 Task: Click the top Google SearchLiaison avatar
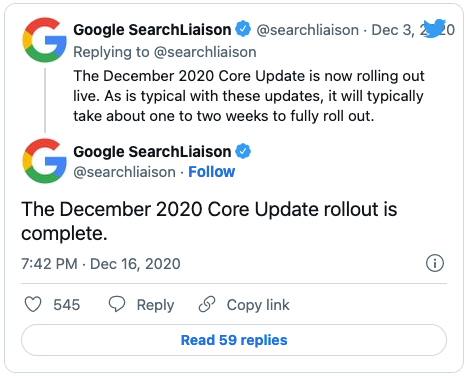(44, 40)
